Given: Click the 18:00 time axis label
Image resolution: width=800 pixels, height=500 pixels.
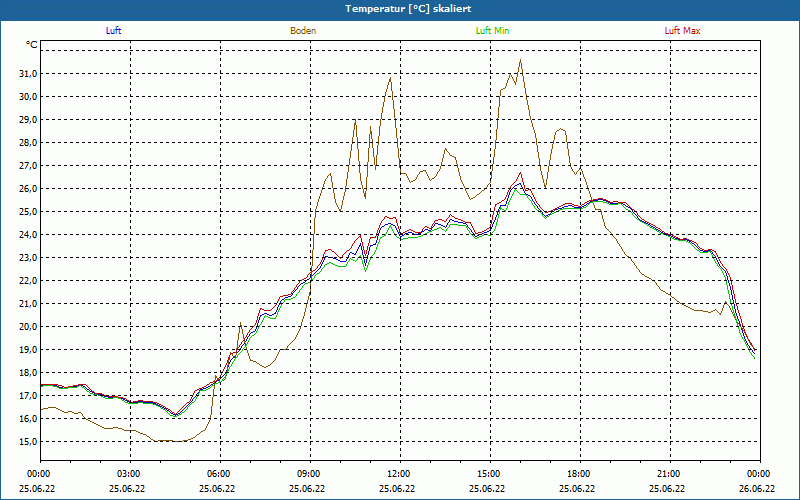Looking at the screenshot, I should point(579,475).
